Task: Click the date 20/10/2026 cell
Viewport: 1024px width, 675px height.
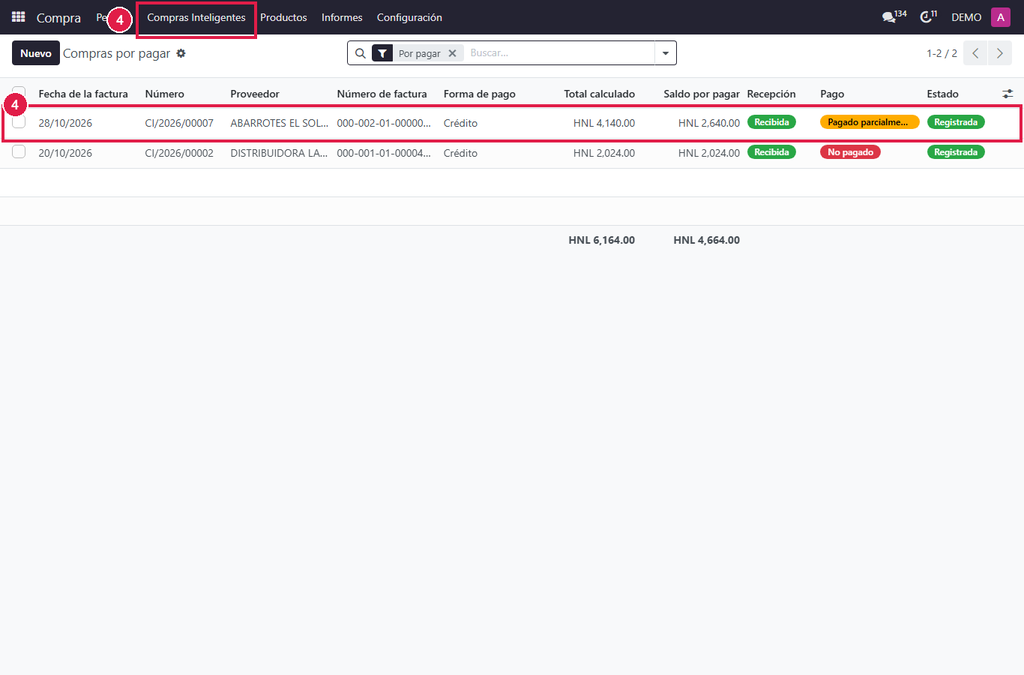Action: [65, 153]
